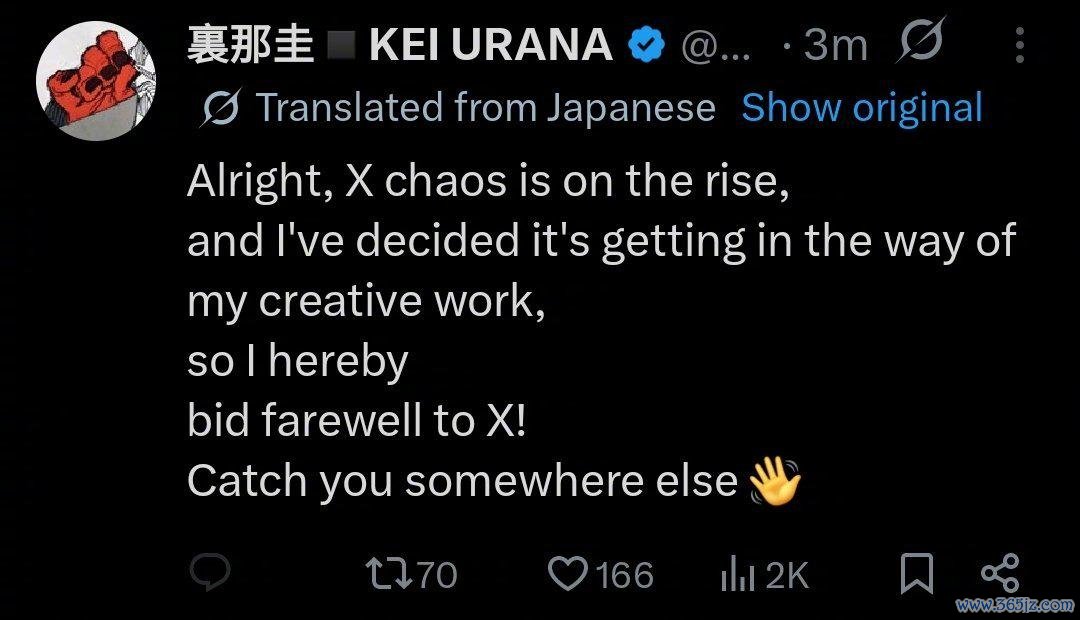Click the 2K view count

coord(787,575)
